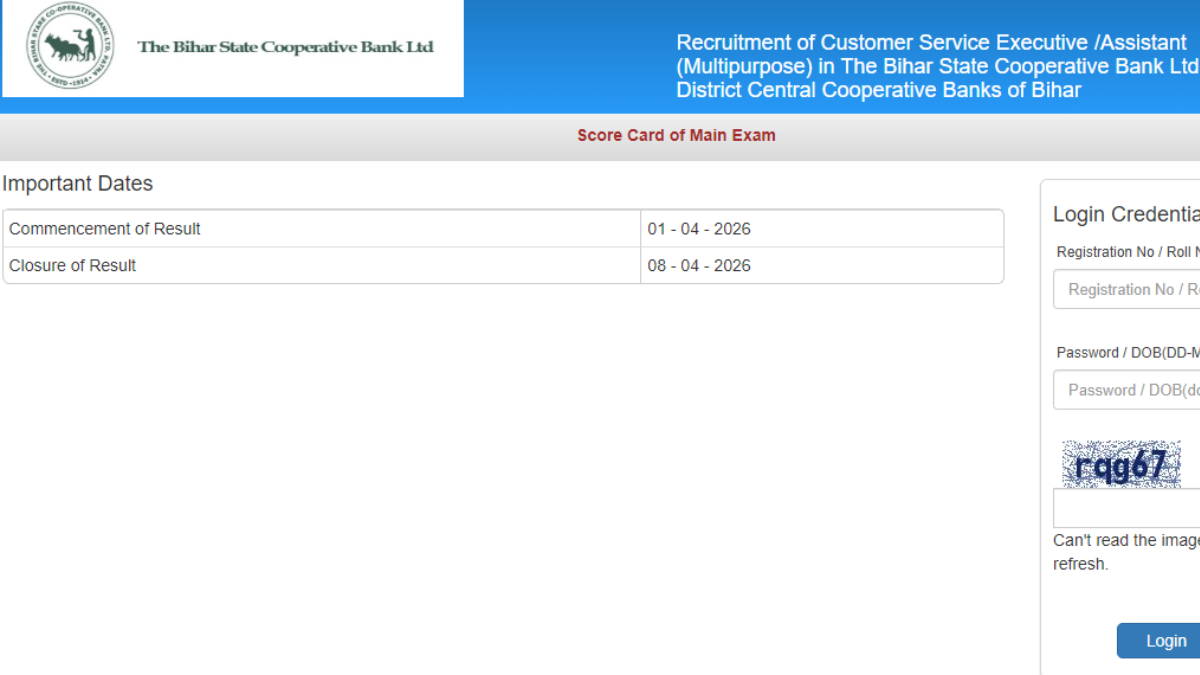Select the 'Closure of Result' table cell

320,266
